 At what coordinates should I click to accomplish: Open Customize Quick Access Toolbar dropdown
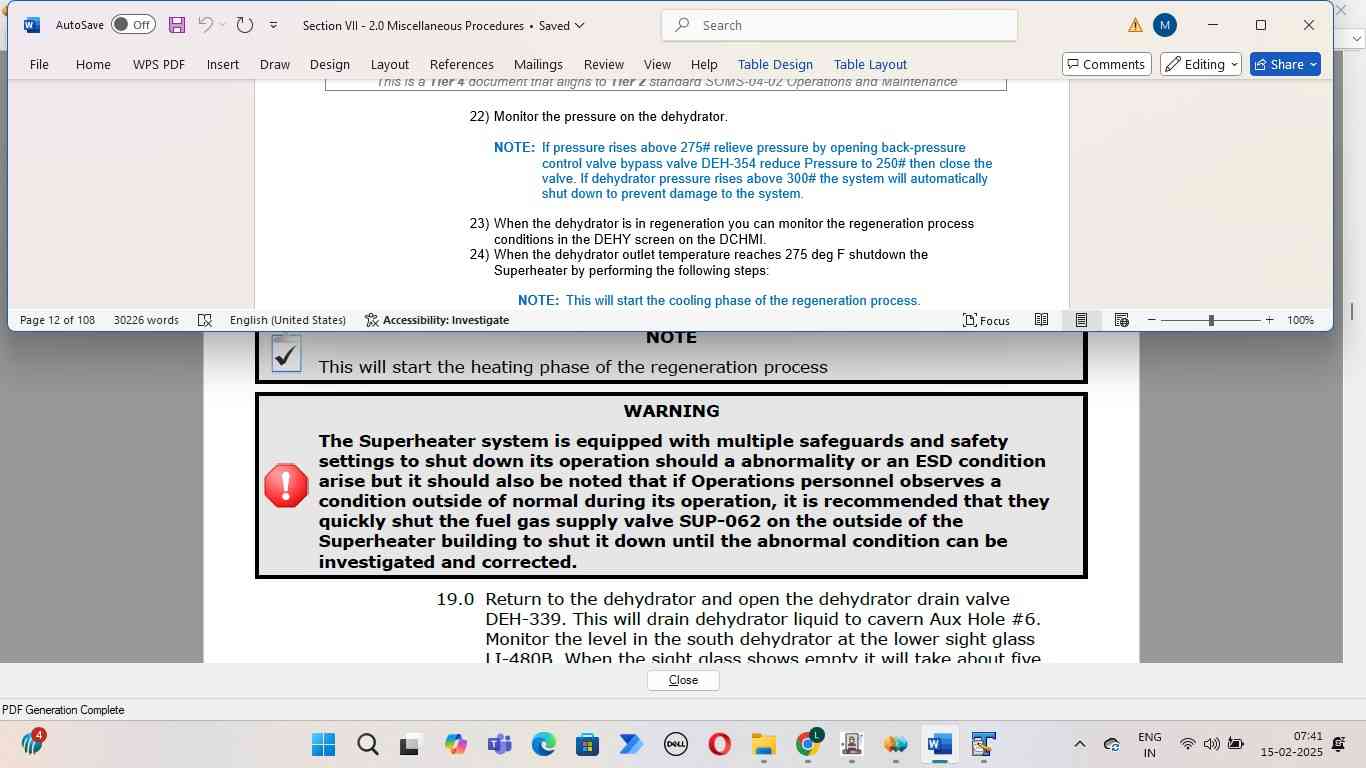[x=273, y=25]
